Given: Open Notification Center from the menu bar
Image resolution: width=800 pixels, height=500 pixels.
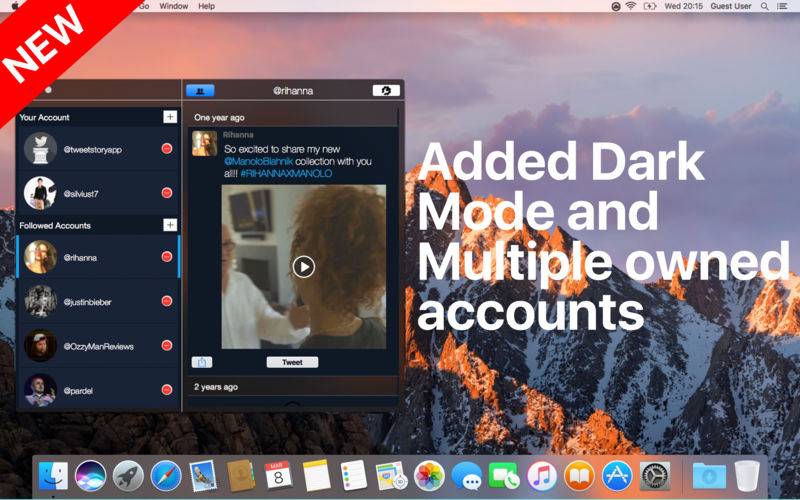Looking at the screenshot, I should tap(782, 6).
